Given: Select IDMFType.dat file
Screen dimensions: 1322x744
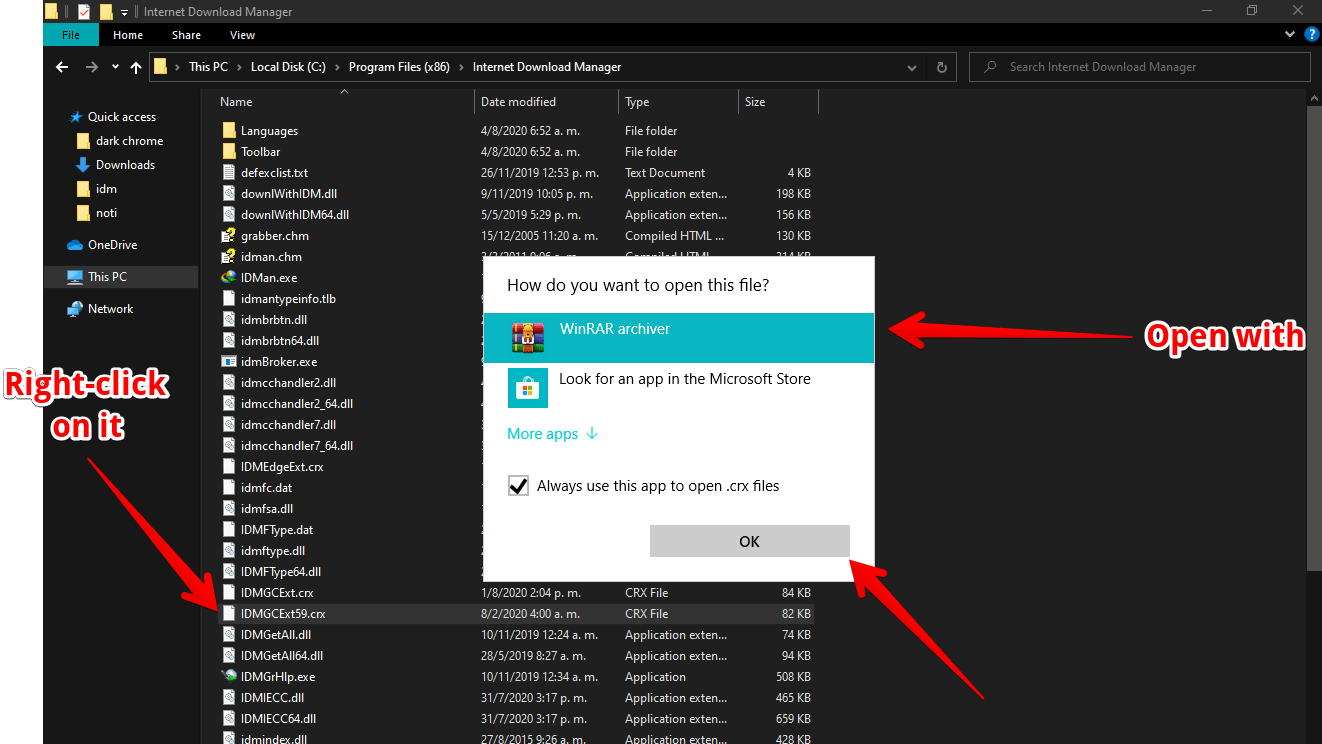Looking at the screenshot, I should (x=276, y=530).
